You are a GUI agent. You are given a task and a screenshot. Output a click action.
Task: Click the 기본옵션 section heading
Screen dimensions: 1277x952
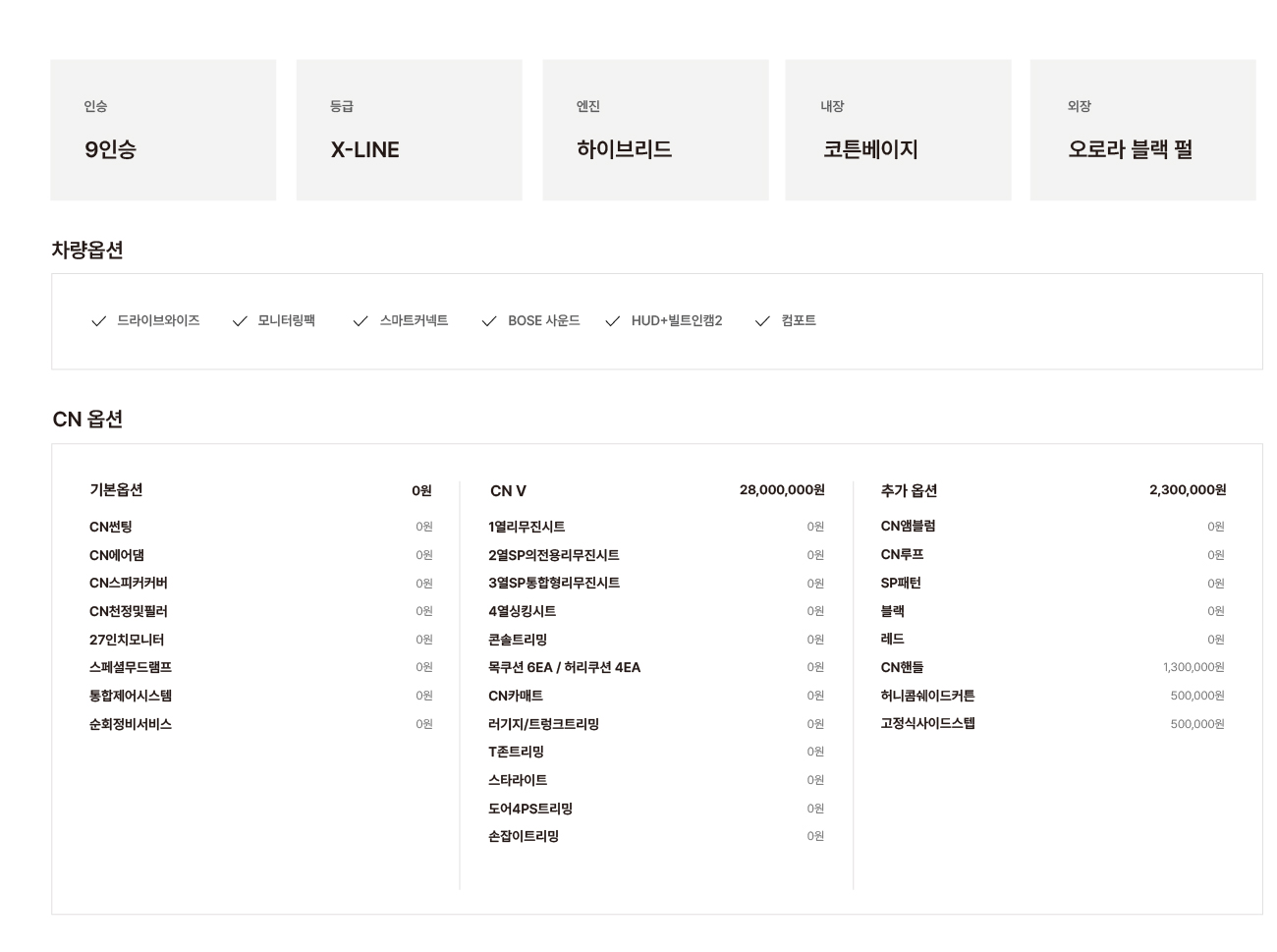116,490
